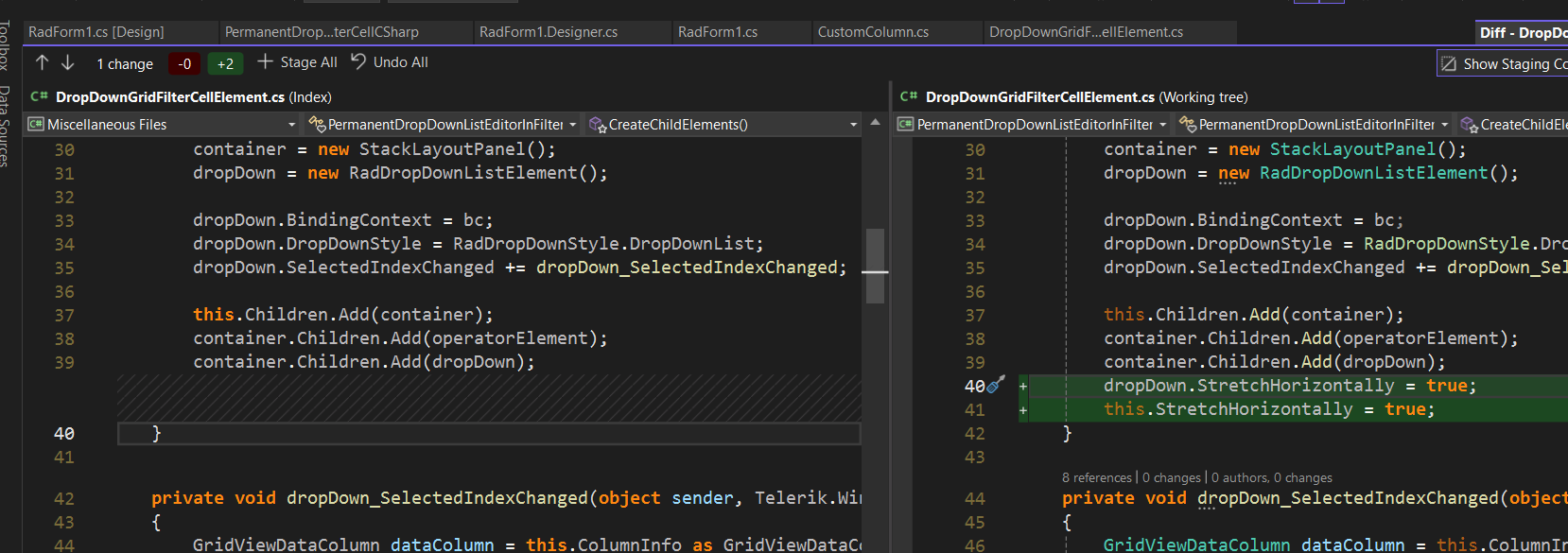Open the '0 changes' CodeLens link
The width and height of the screenshot is (1568, 553).
click(1172, 478)
